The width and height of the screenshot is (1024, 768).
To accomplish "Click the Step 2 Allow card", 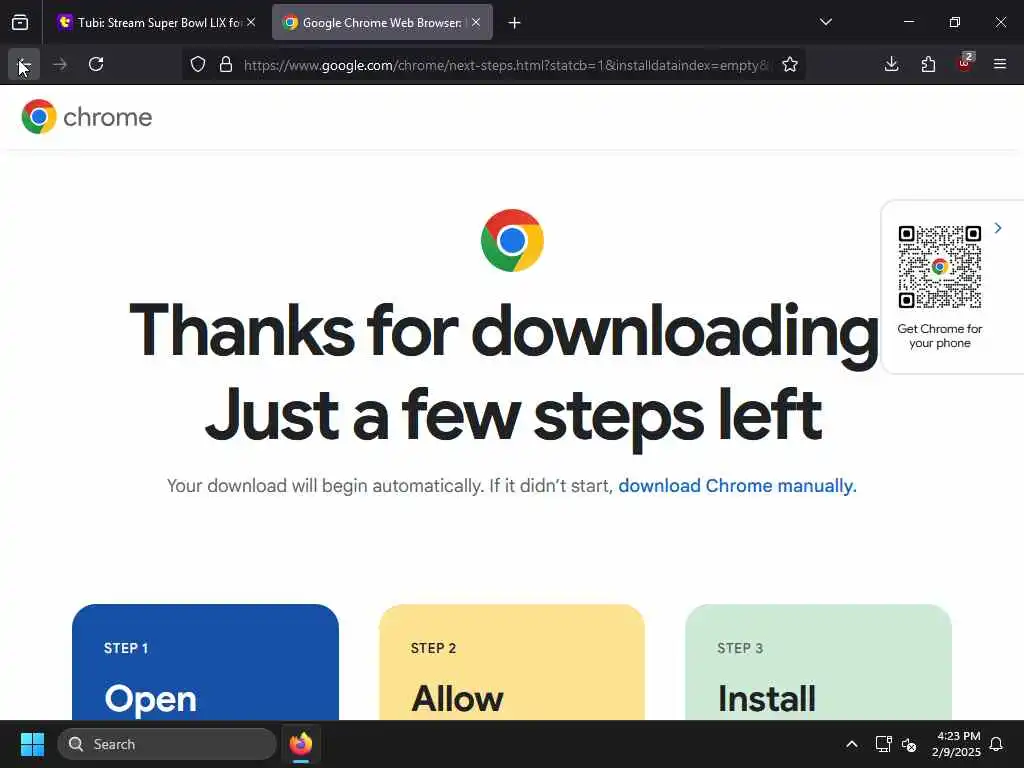I will point(512,662).
